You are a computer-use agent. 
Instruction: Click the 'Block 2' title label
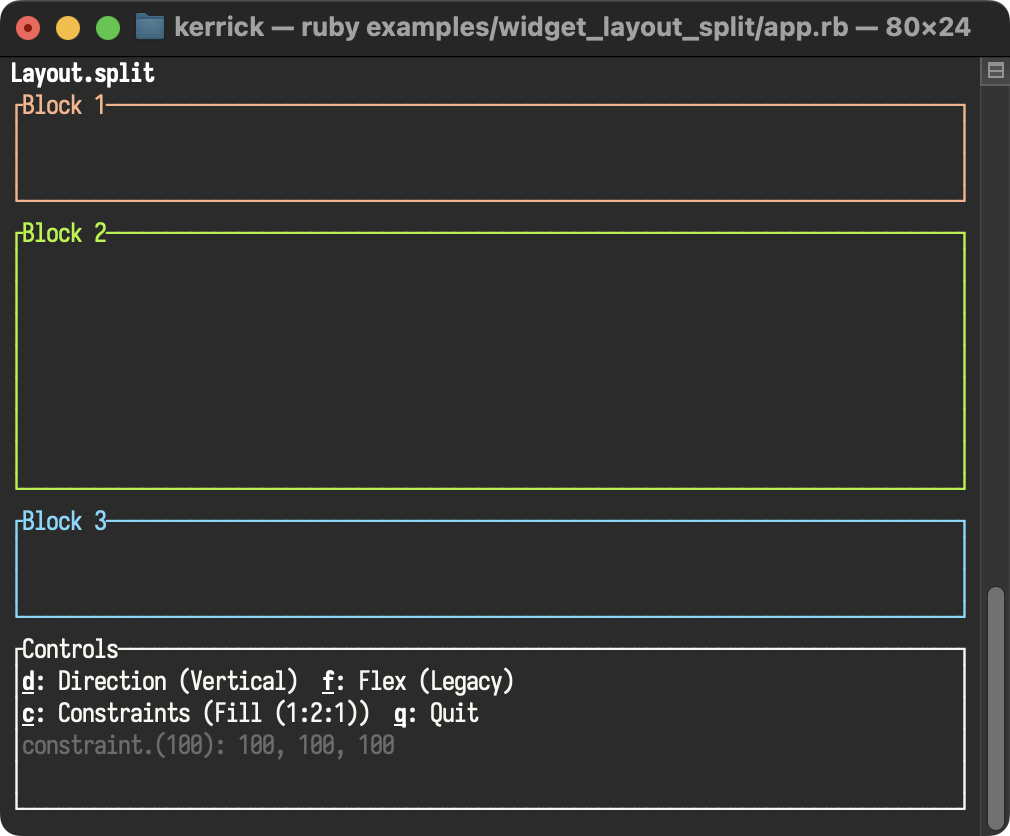click(x=64, y=233)
